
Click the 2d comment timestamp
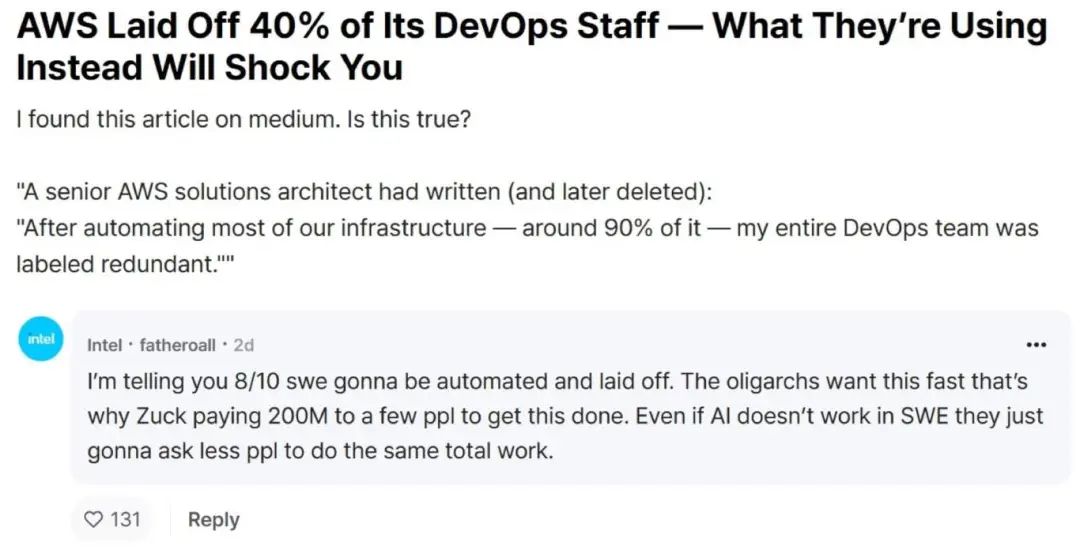tap(244, 345)
